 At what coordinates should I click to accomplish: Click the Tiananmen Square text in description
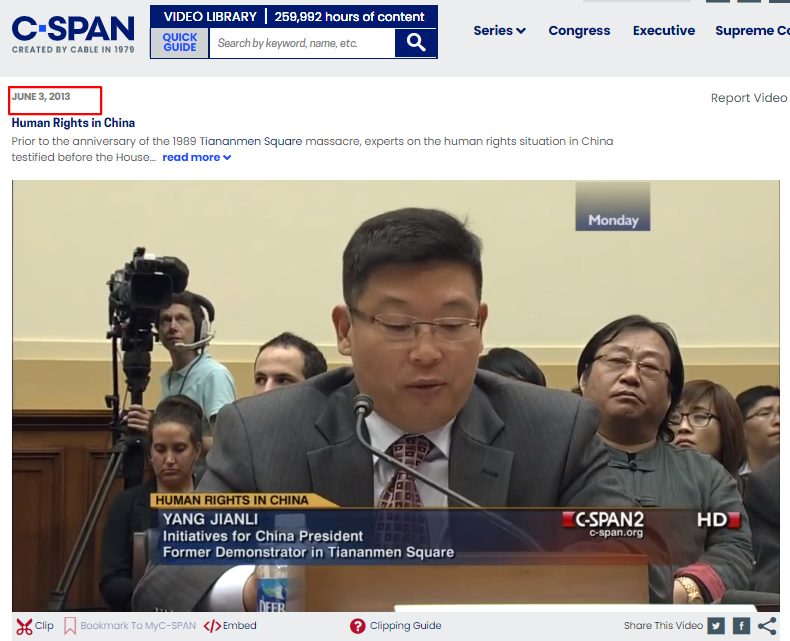click(251, 141)
